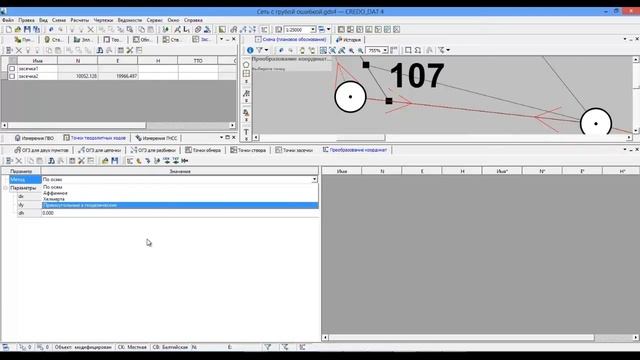The height and width of the screenshot is (360, 640).
Task: Collapse the Параметры tree node
Action: tap(6, 188)
